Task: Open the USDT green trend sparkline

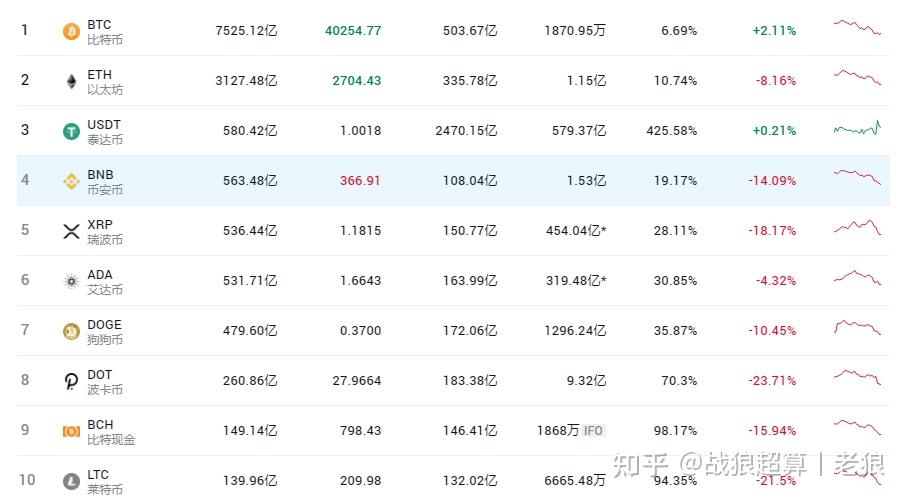Action: (x=857, y=129)
